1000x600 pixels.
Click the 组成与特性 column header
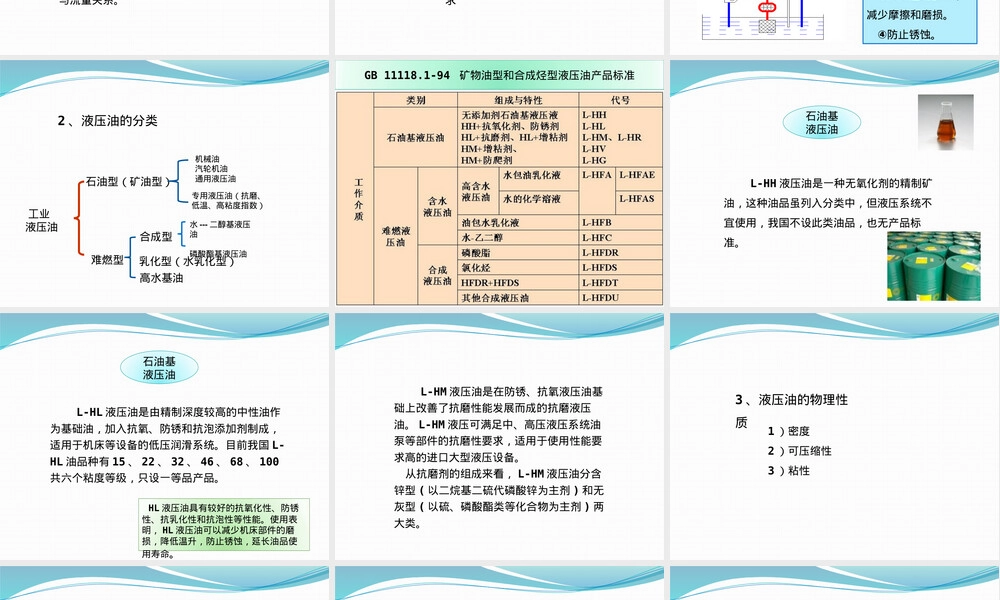pos(518,100)
